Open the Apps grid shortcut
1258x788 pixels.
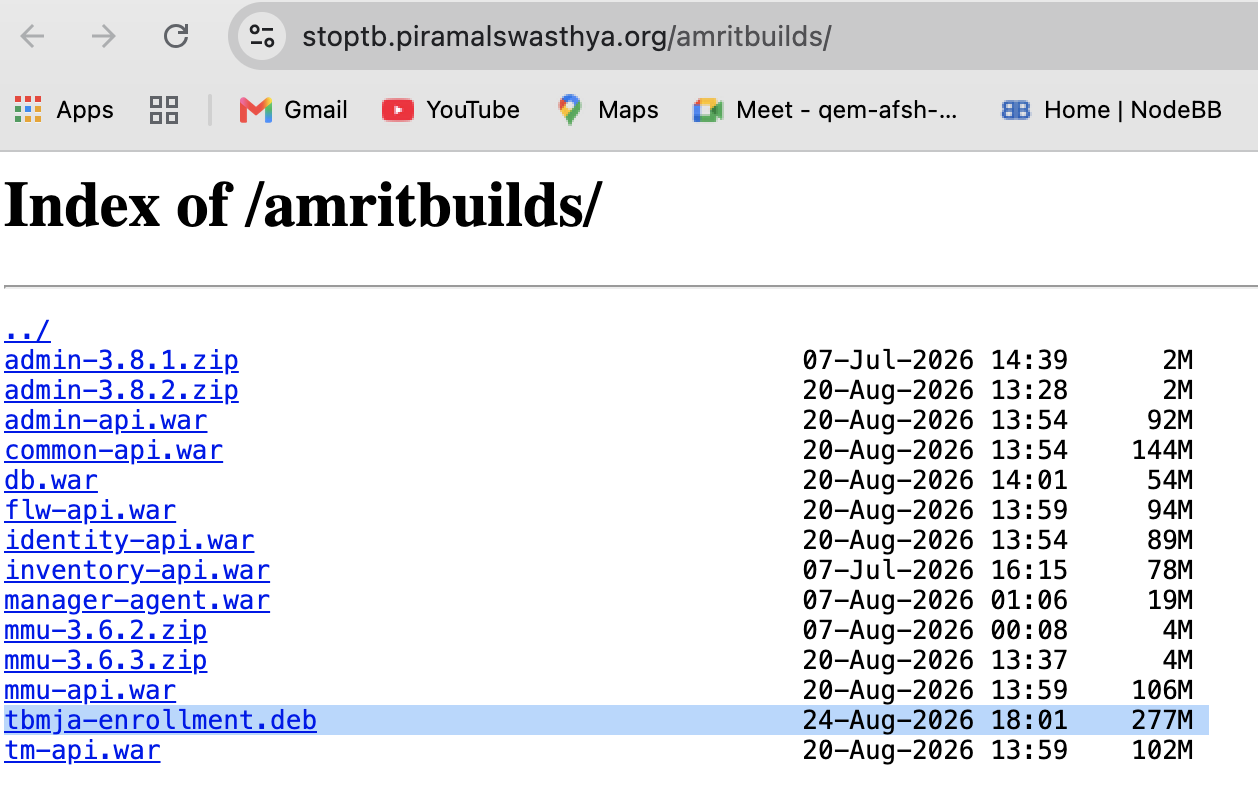tap(64, 109)
